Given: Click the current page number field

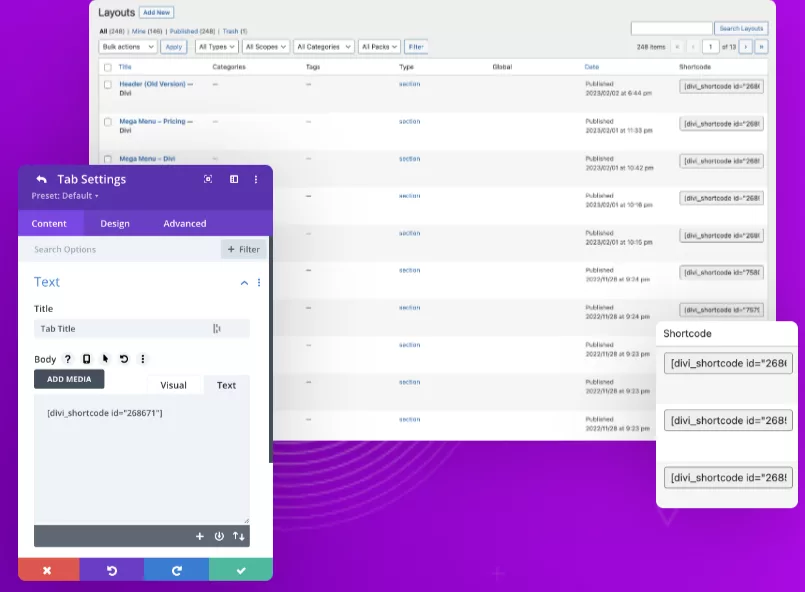Looking at the screenshot, I should pos(711,47).
